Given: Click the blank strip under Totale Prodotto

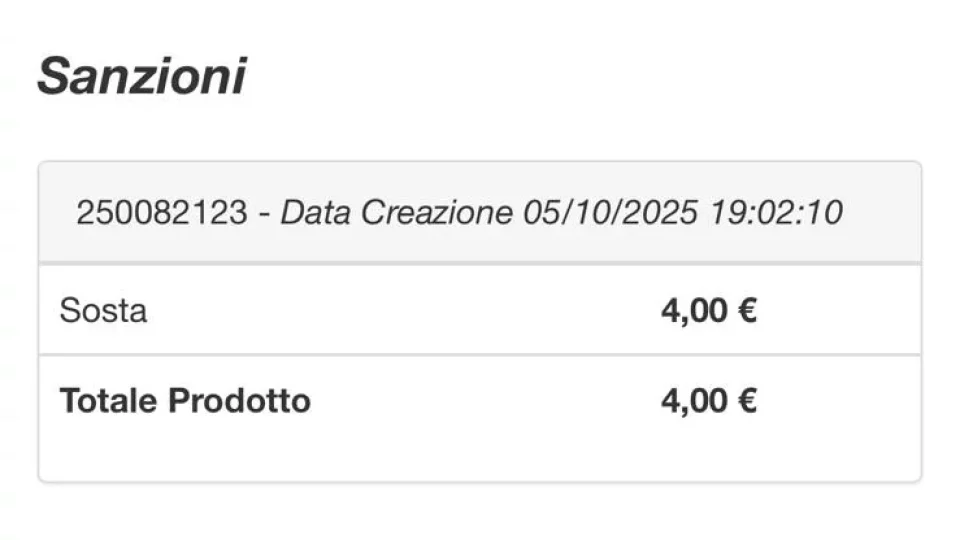Looking at the screenshot, I should [x=480, y=455].
